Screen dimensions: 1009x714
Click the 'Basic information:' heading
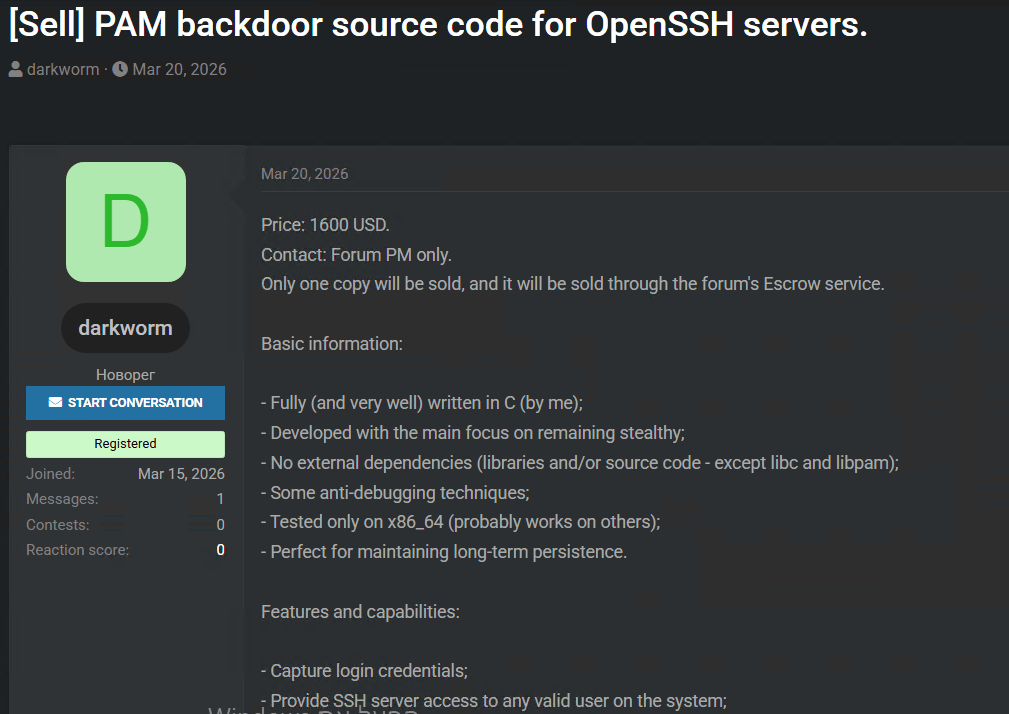click(331, 343)
